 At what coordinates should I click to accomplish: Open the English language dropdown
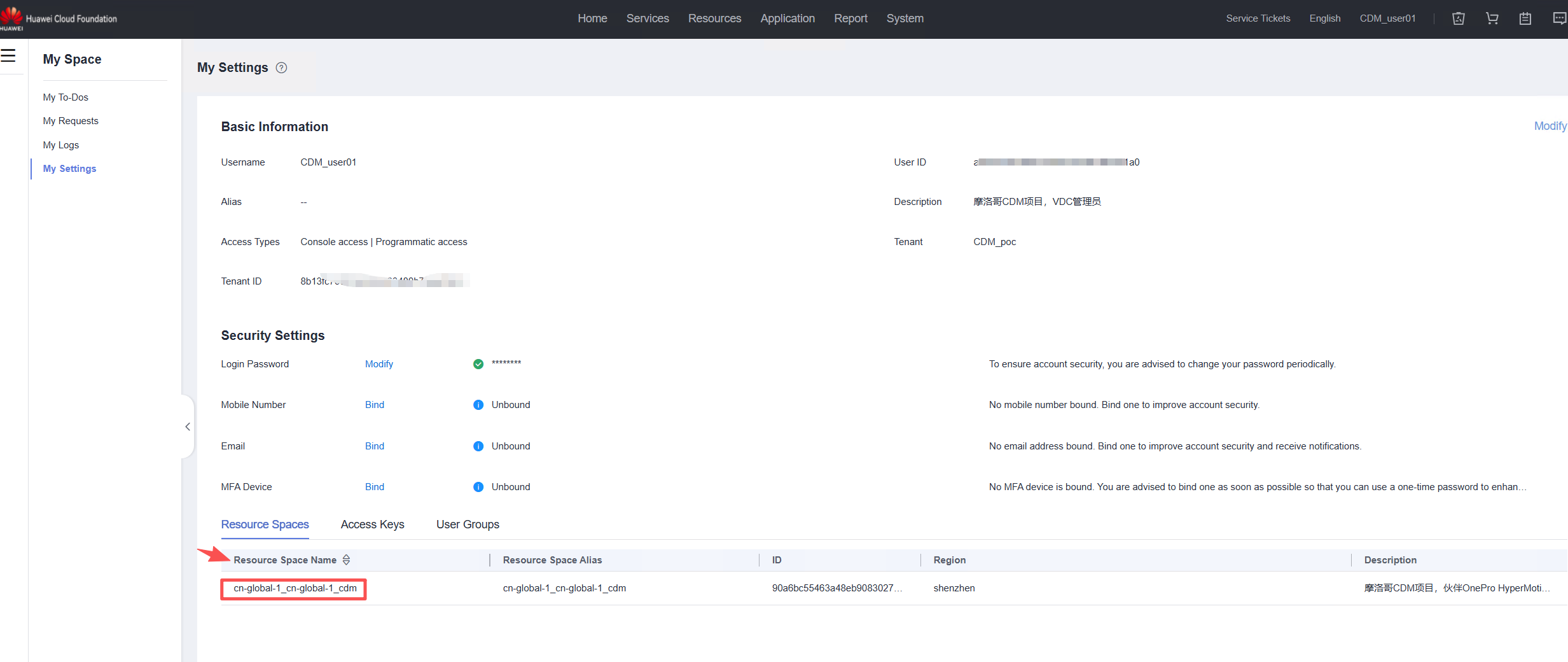[1325, 18]
